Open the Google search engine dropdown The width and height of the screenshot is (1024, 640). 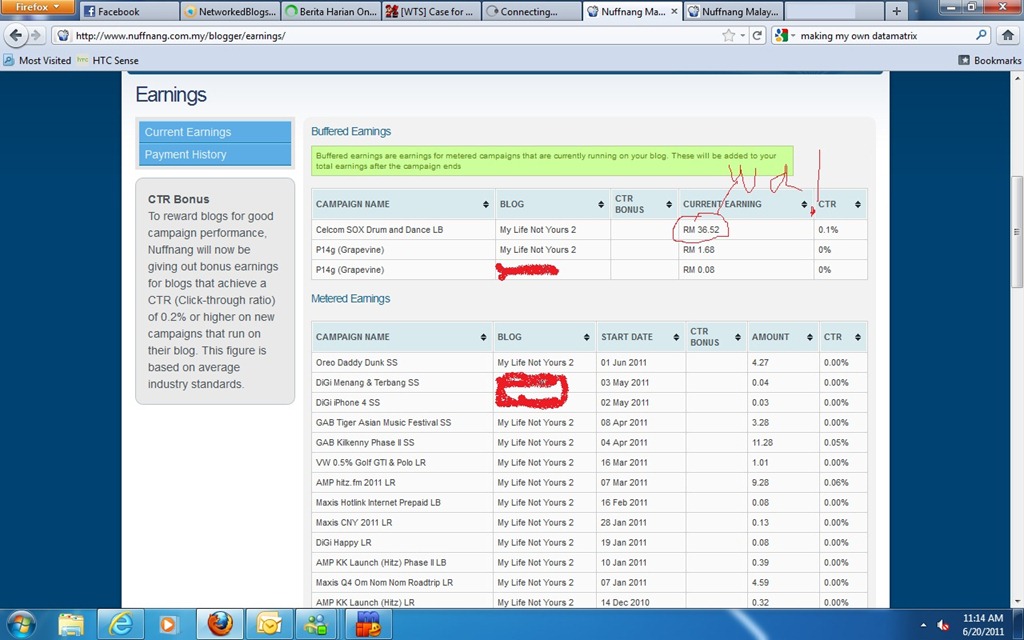(x=784, y=36)
